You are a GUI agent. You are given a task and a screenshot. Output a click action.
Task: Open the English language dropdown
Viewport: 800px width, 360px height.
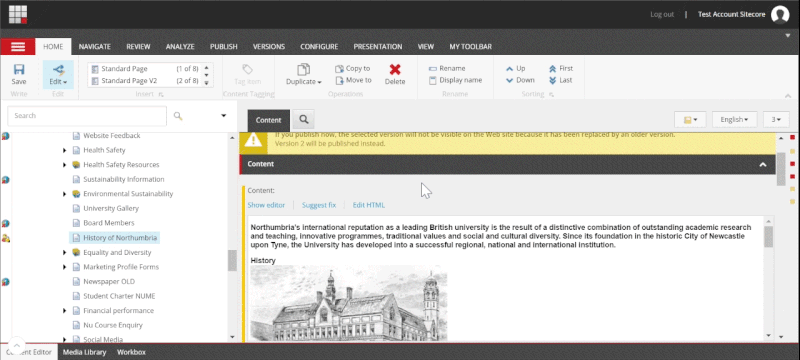coord(734,119)
